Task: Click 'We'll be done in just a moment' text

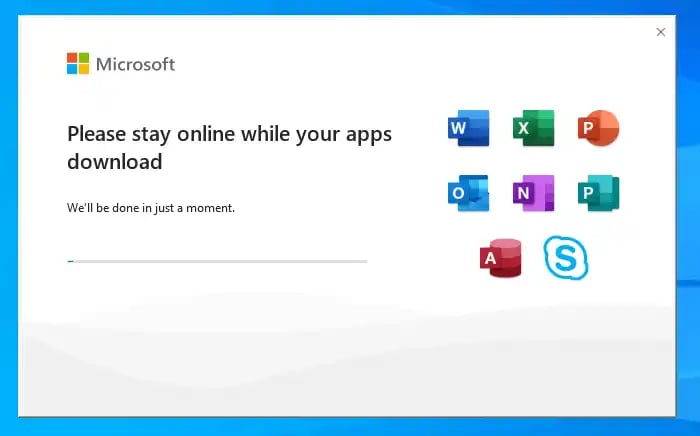Action: 151,208
